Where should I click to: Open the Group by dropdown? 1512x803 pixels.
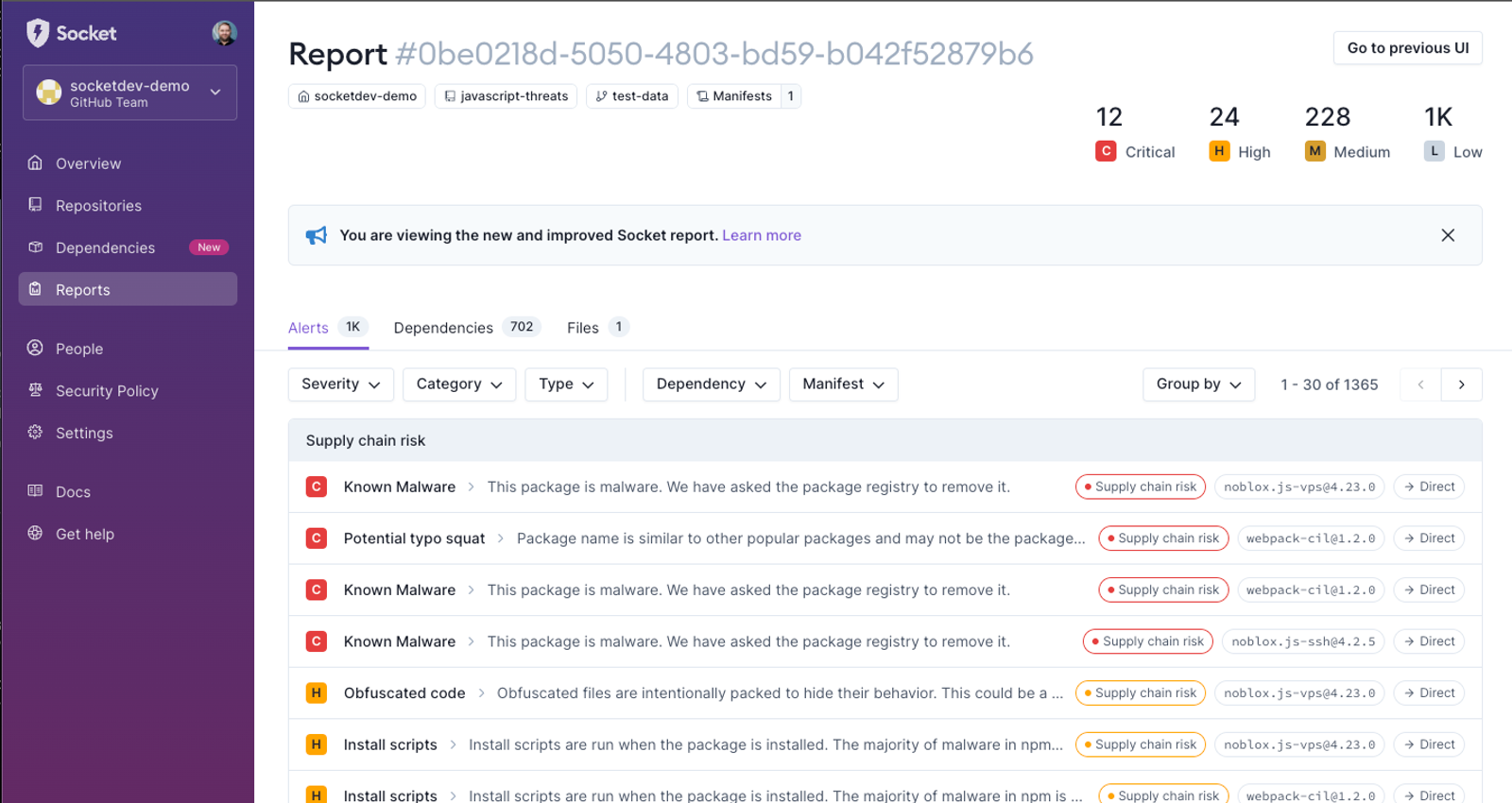point(1198,384)
